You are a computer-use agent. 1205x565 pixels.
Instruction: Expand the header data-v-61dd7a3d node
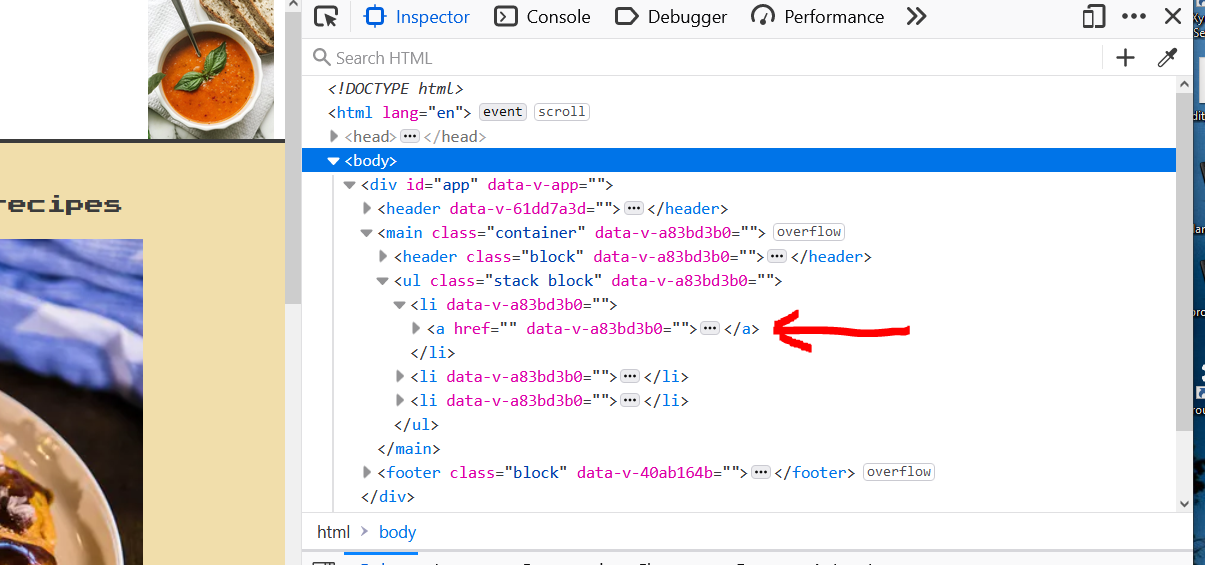[x=367, y=209]
